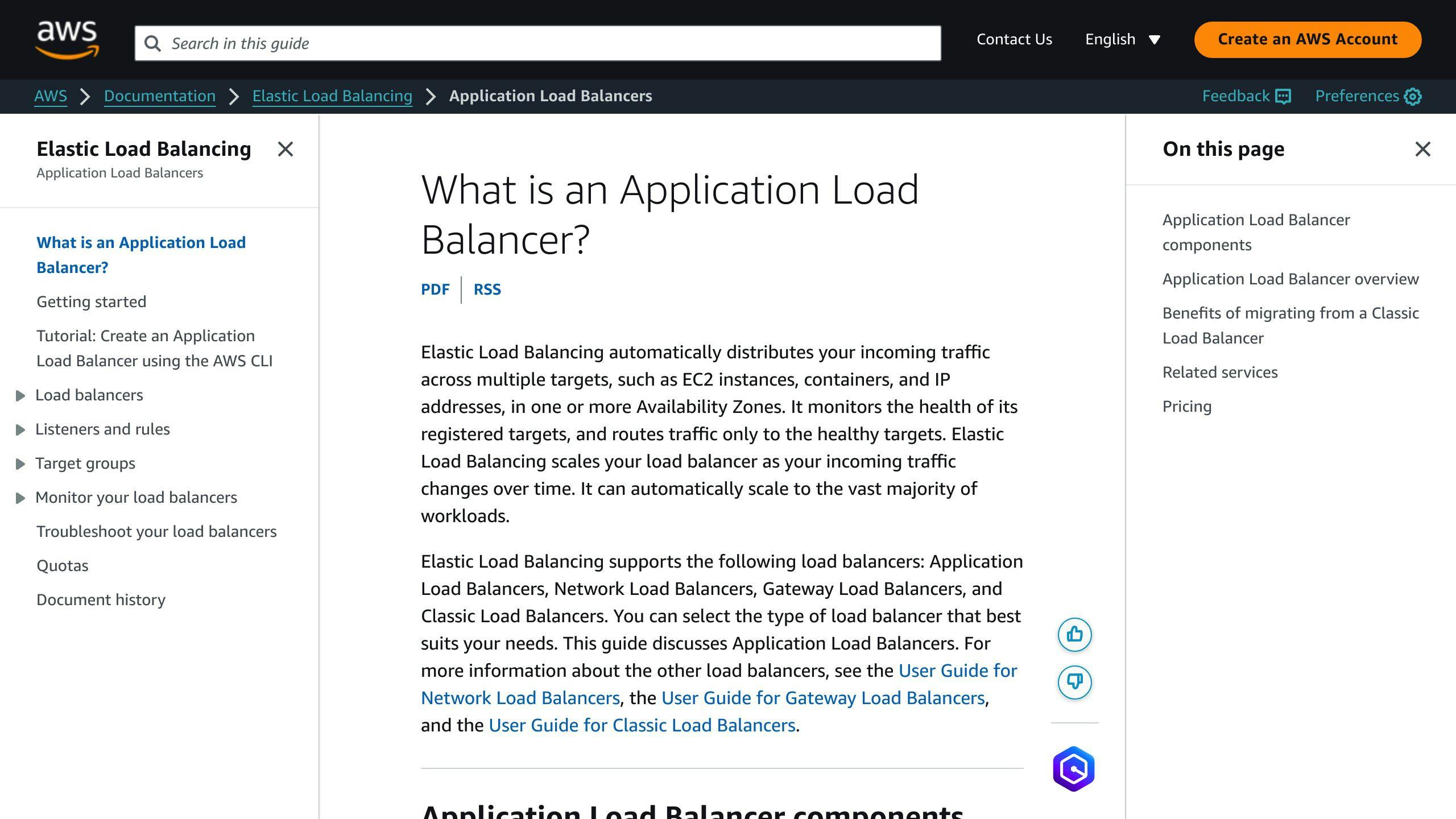The height and width of the screenshot is (819, 1456).
Task: Open Monitor your load balancers nav item
Action: [x=136, y=497]
